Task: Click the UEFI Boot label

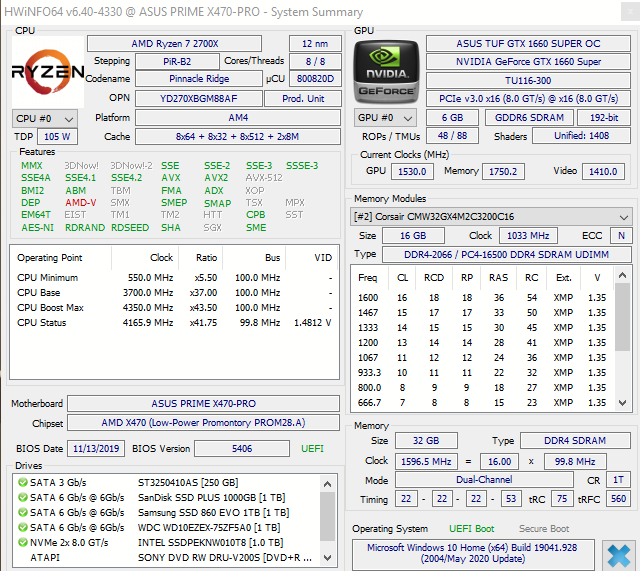Action: tap(471, 529)
